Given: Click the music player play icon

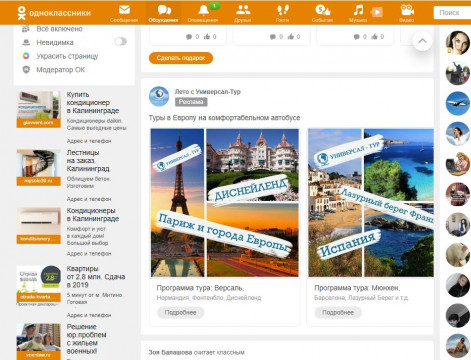Looking at the screenshot, I should (377, 12).
